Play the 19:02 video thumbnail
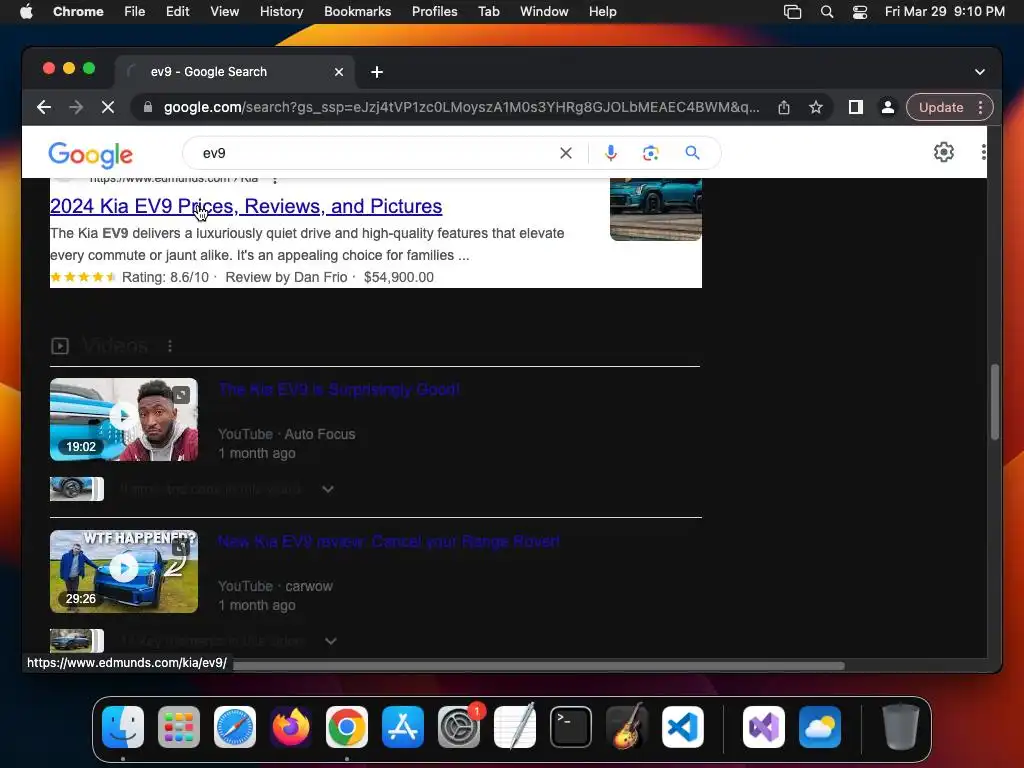Screen dimensions: 1024x768 click(123, 419)
